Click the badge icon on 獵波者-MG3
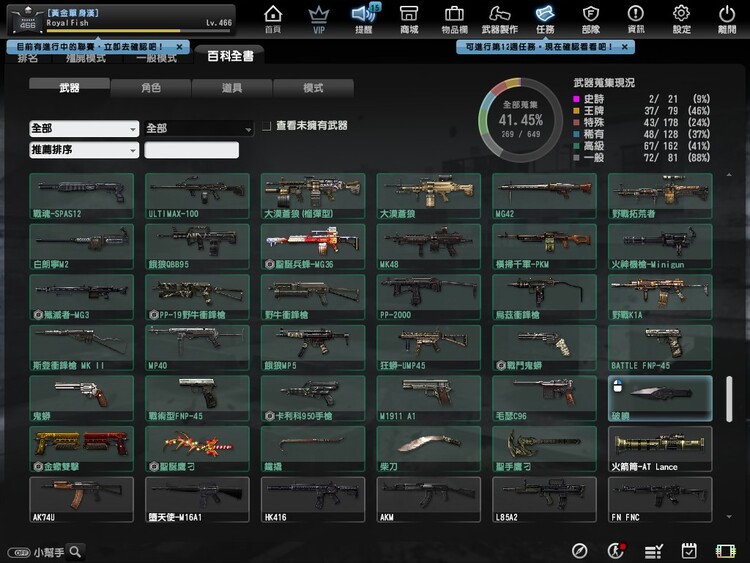Screen dimensions: 750x563 (x=38, y=315)
